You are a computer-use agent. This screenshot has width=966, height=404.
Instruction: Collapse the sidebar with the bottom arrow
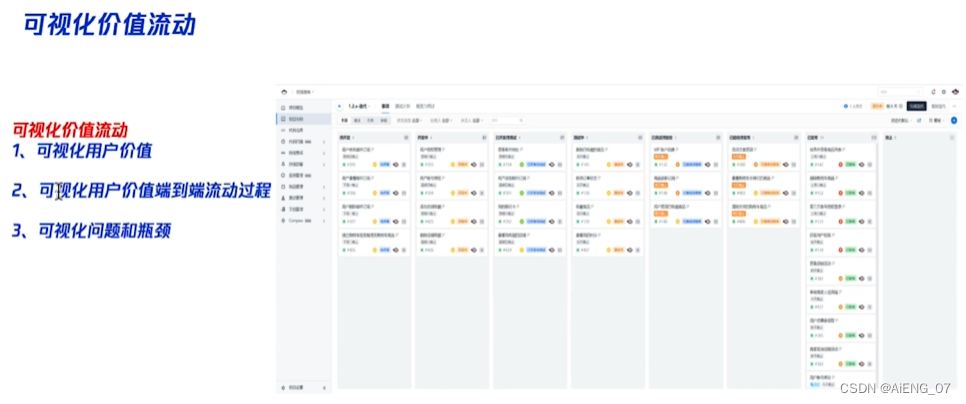324,388
